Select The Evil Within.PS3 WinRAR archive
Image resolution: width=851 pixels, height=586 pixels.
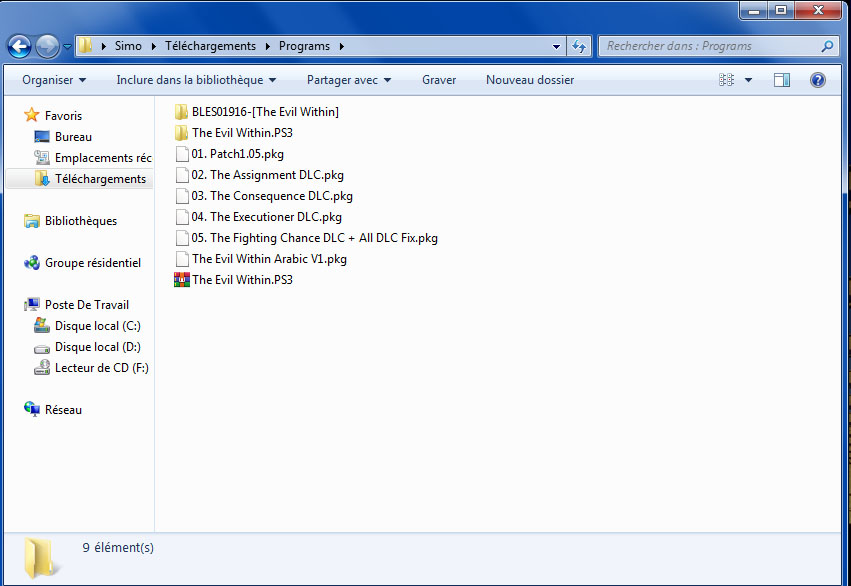pyautogui.click(x=242, y=280)
